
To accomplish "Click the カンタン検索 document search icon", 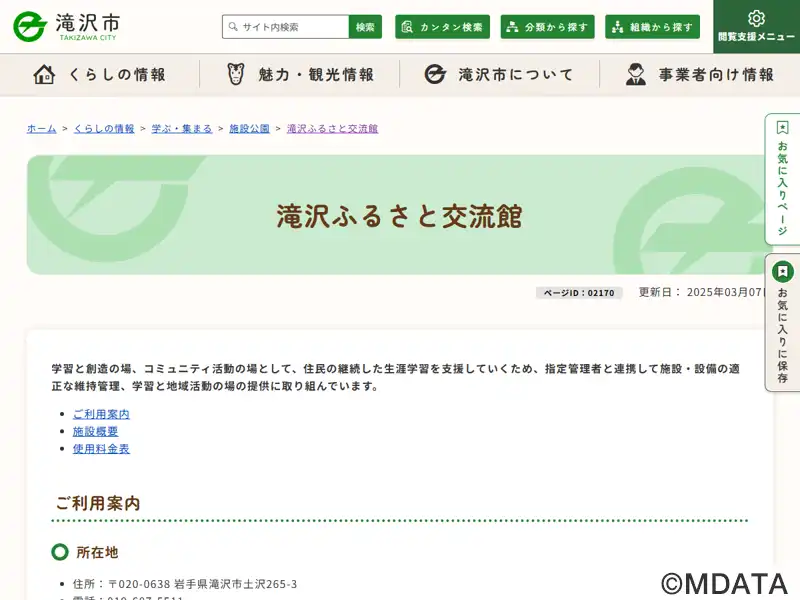I will [407, 27].
